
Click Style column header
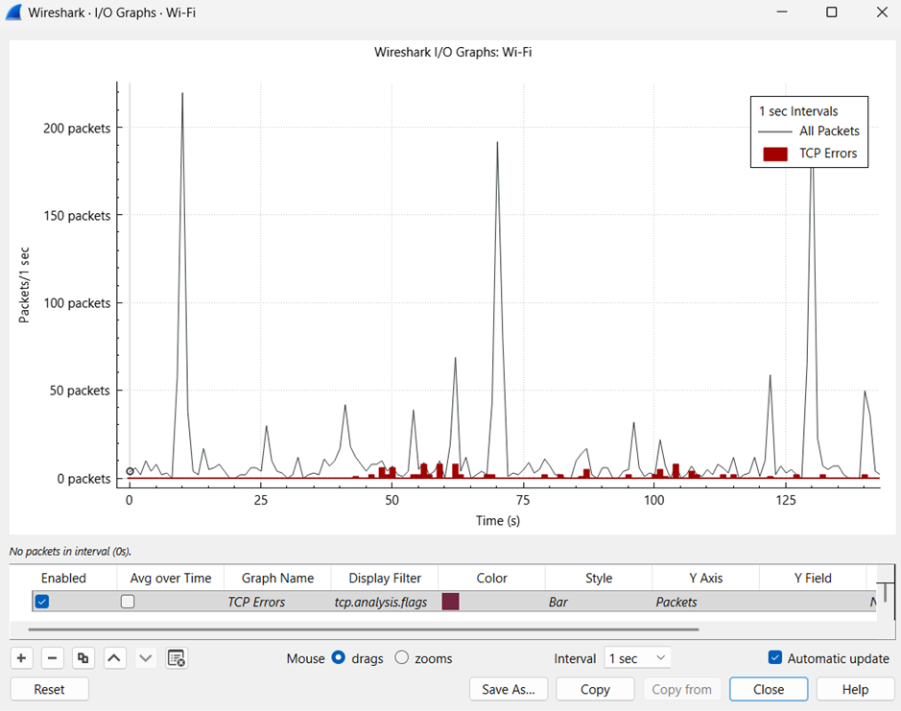599,578
